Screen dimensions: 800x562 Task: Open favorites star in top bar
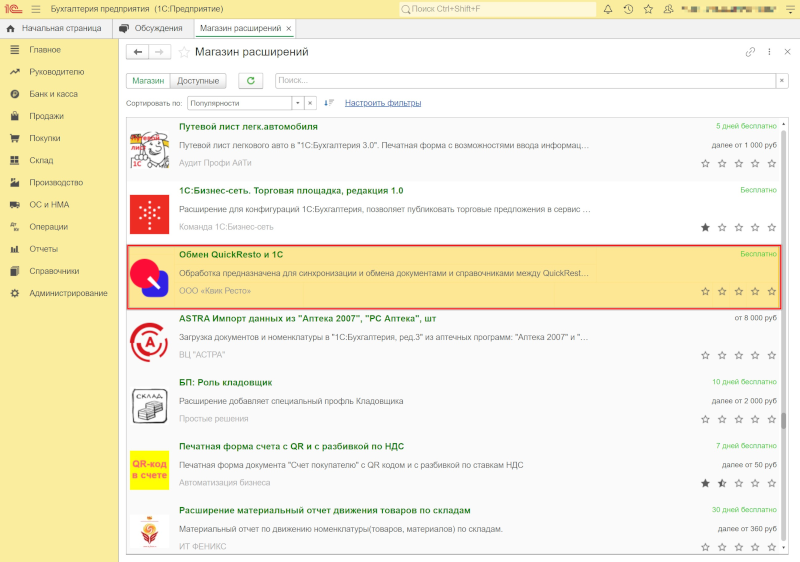point(648,9)
